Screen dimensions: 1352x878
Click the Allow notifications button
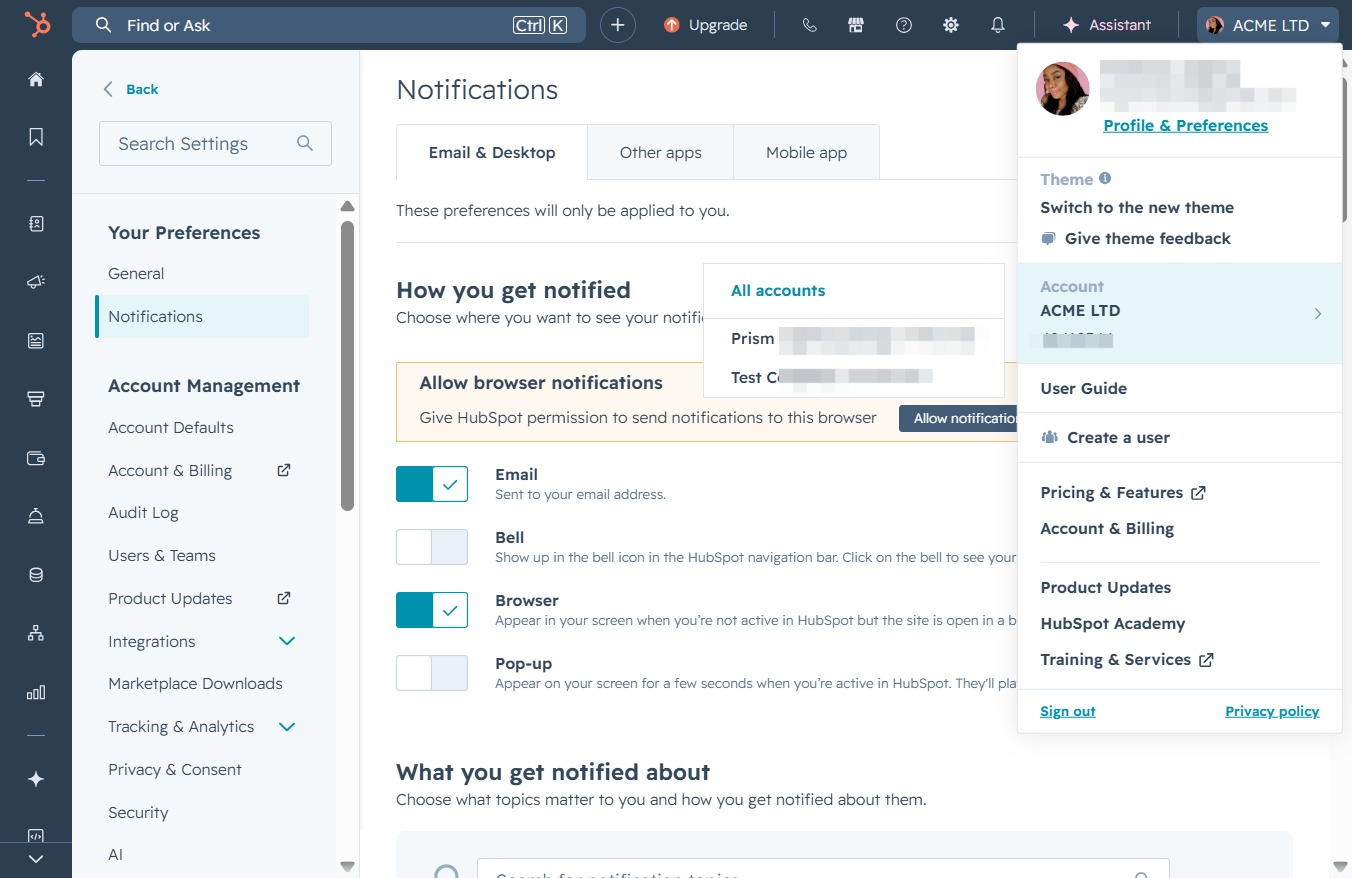tap(958, 418)
